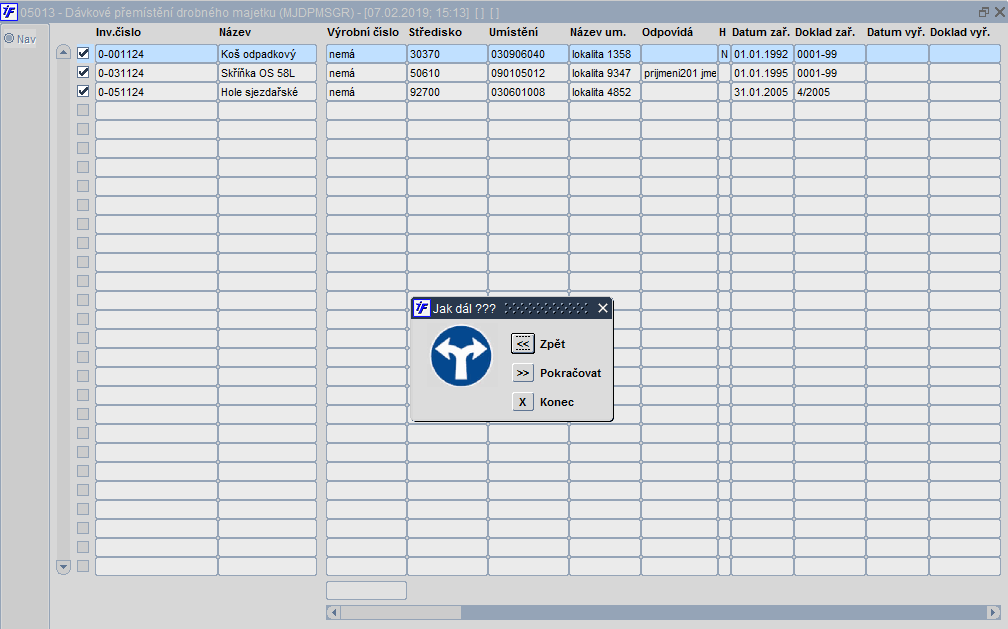Screen dimensions: 1008x629
Task: Click the X Konec button
Action: click(523, 402)
